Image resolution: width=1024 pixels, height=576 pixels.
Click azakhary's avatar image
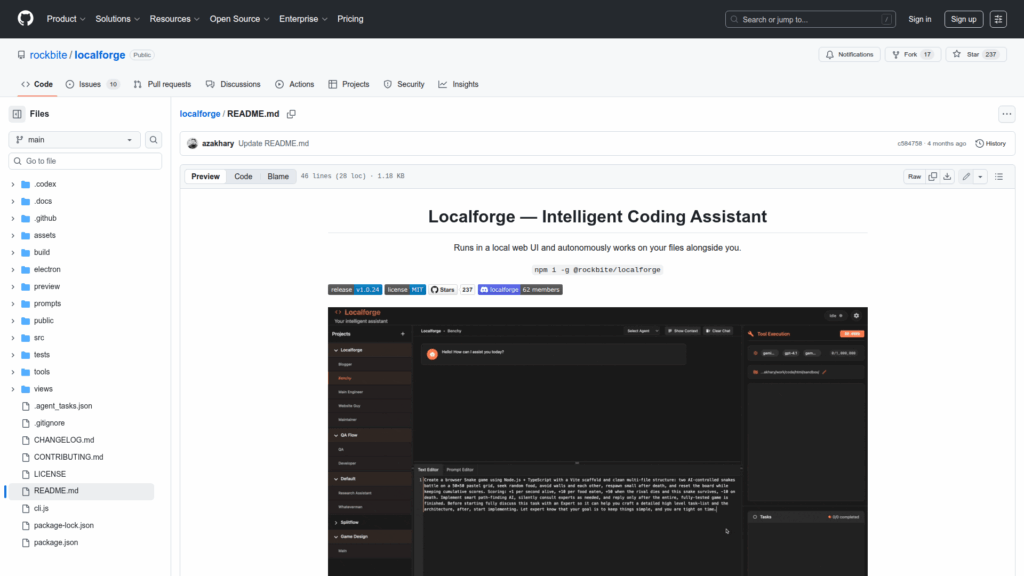pos(192,144)
